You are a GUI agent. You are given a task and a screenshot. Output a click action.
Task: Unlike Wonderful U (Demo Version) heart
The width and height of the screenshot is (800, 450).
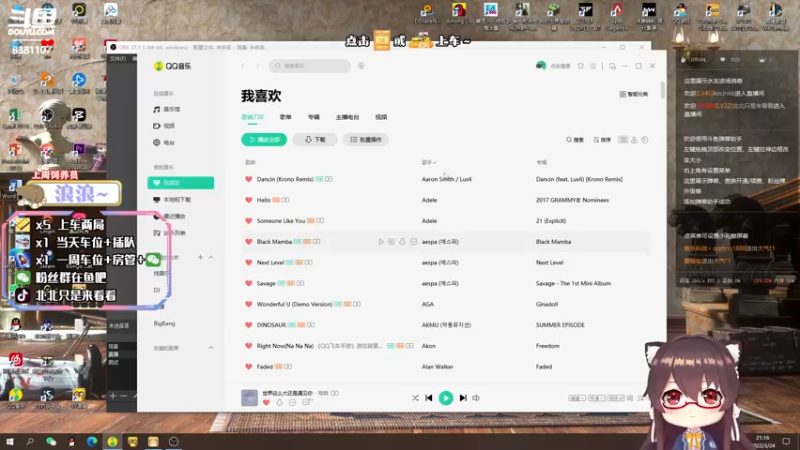248,304
